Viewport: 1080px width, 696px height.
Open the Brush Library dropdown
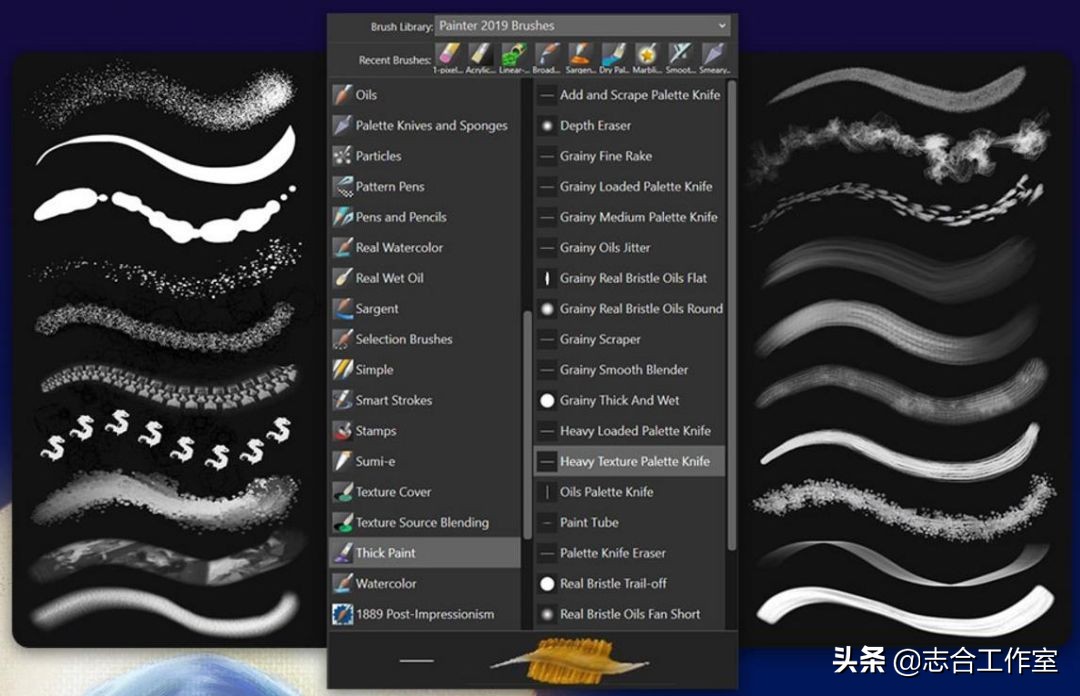(x=583, y=25)
